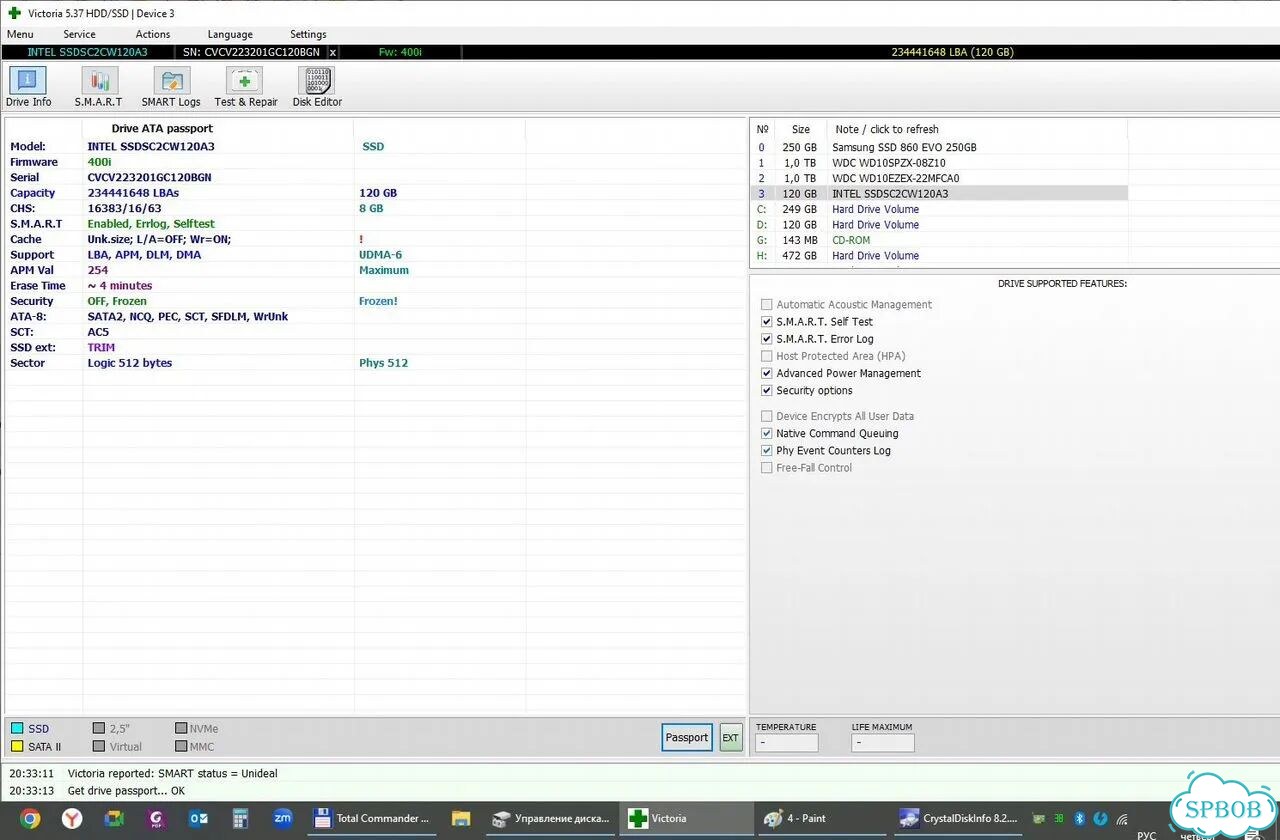Open the S.M.A.R.T toolbar section
The image size is (1280, 840).
coord(98,87)
